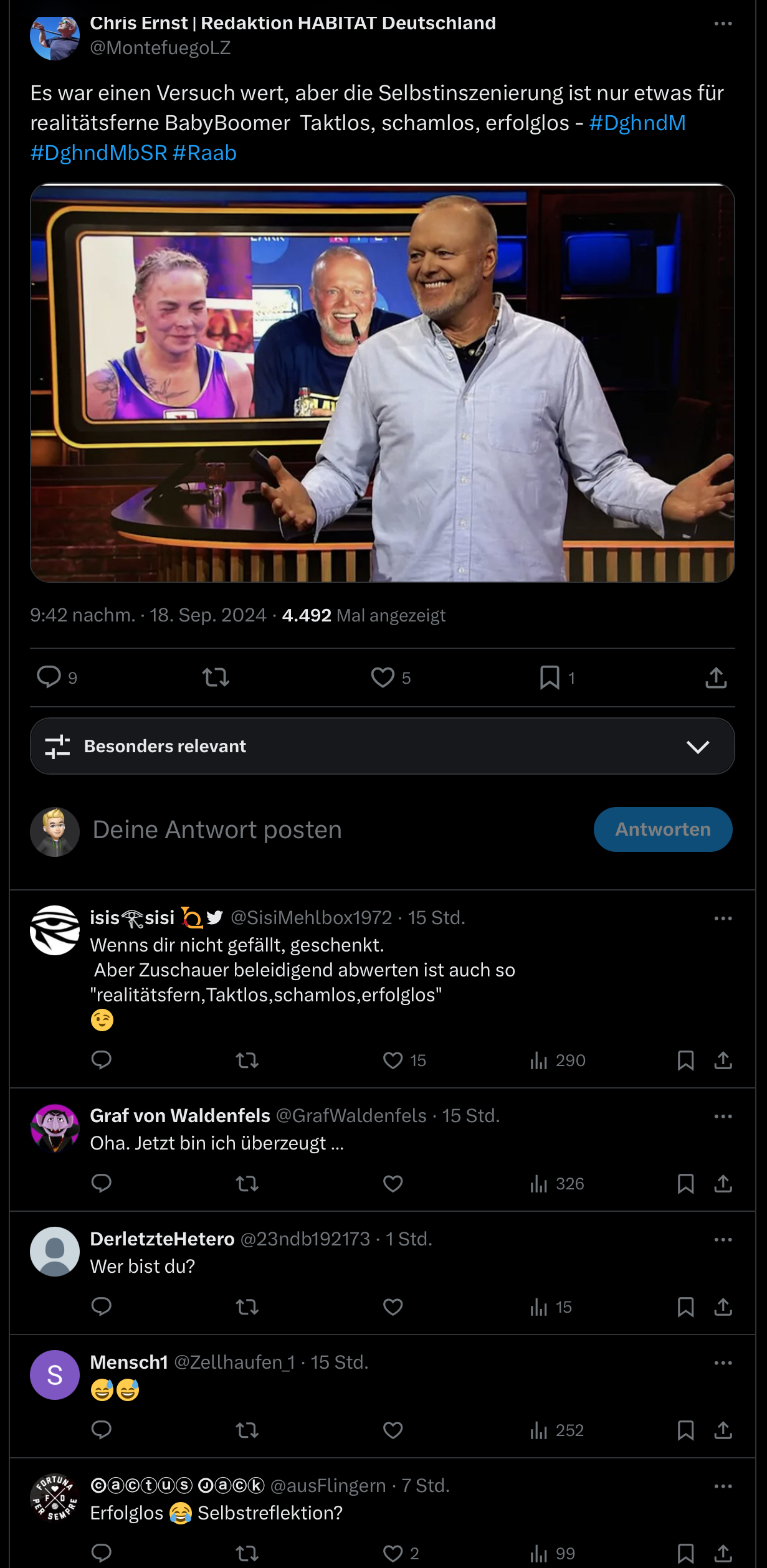Screen dimensions: 767x1568
Task: Repost Graf von Waldenfels' reply
Action: (247, 1183)
